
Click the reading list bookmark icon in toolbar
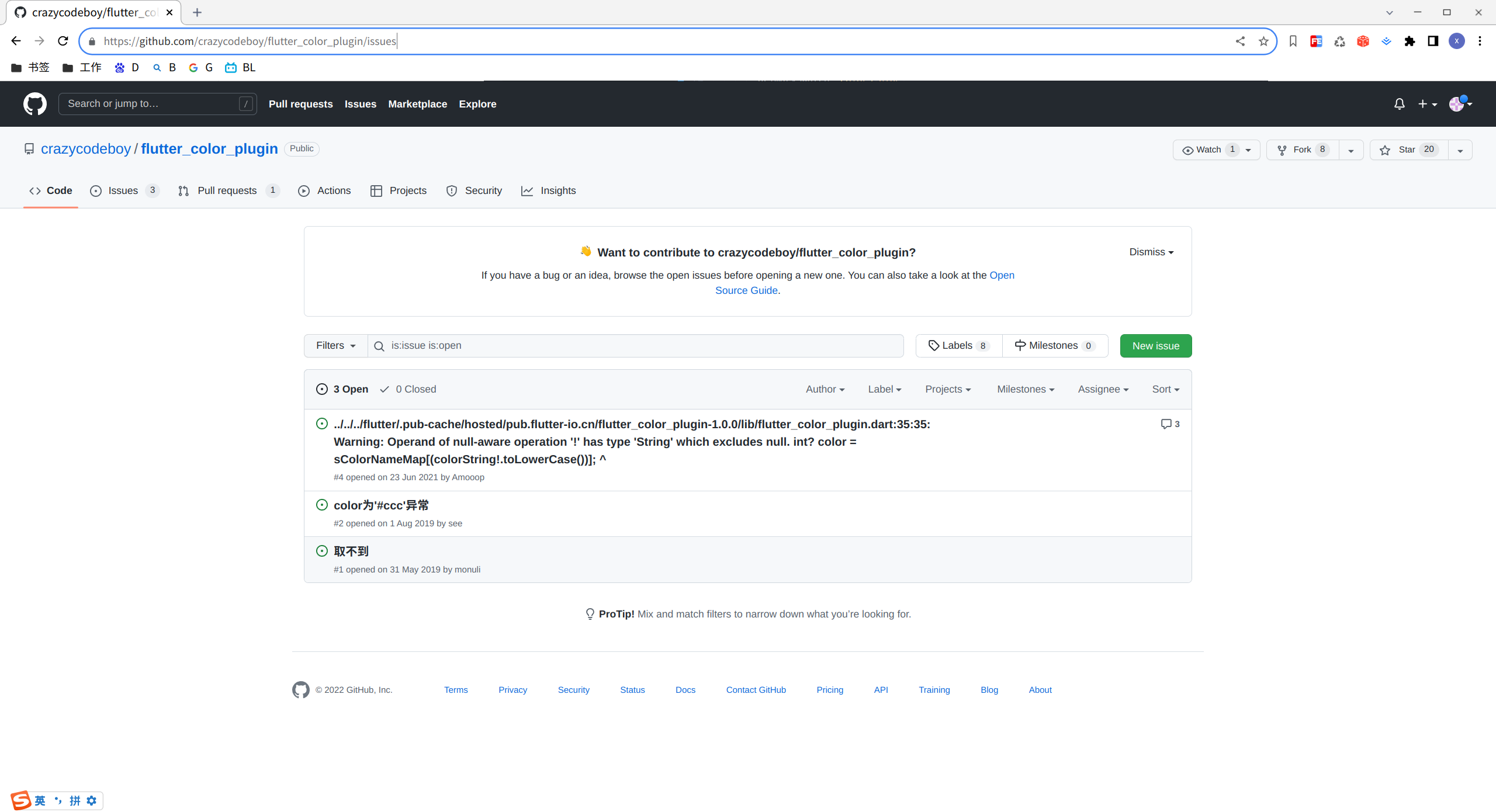pos(1293,41)
